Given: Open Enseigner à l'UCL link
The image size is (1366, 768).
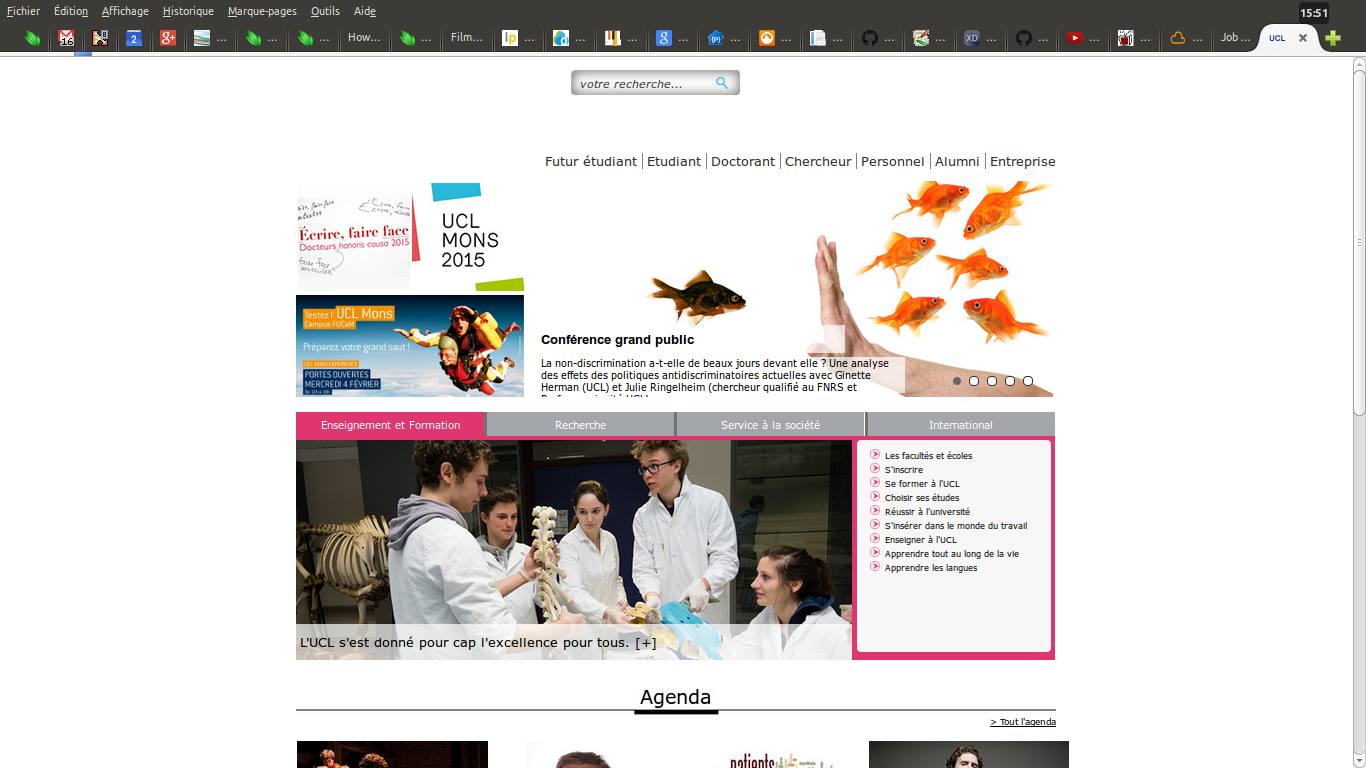Looking at the screenshot, I should [x=921, y=539].
